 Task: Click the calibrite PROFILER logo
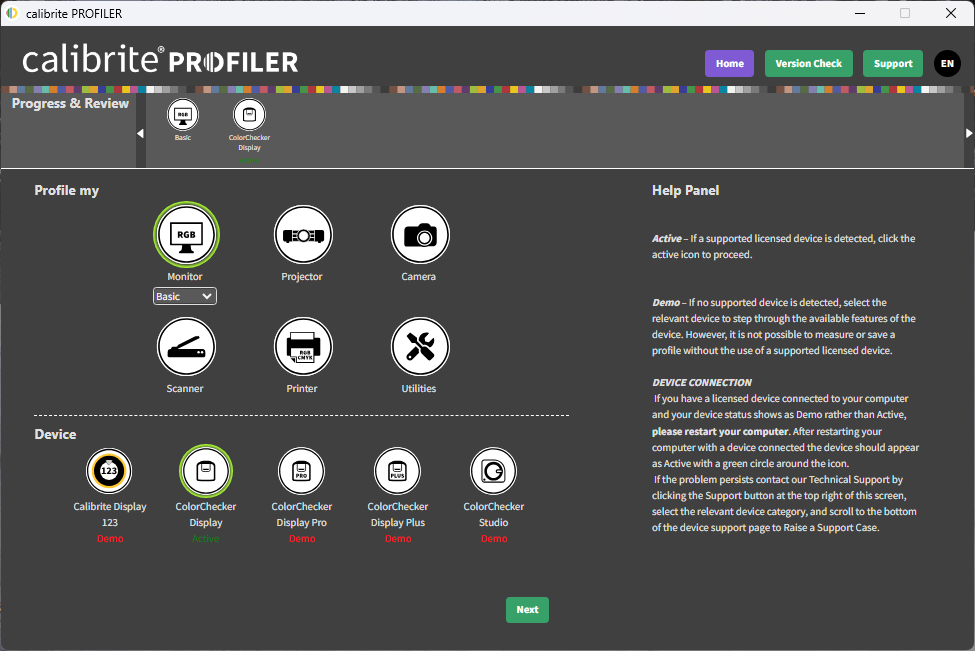tap(160, 60)
